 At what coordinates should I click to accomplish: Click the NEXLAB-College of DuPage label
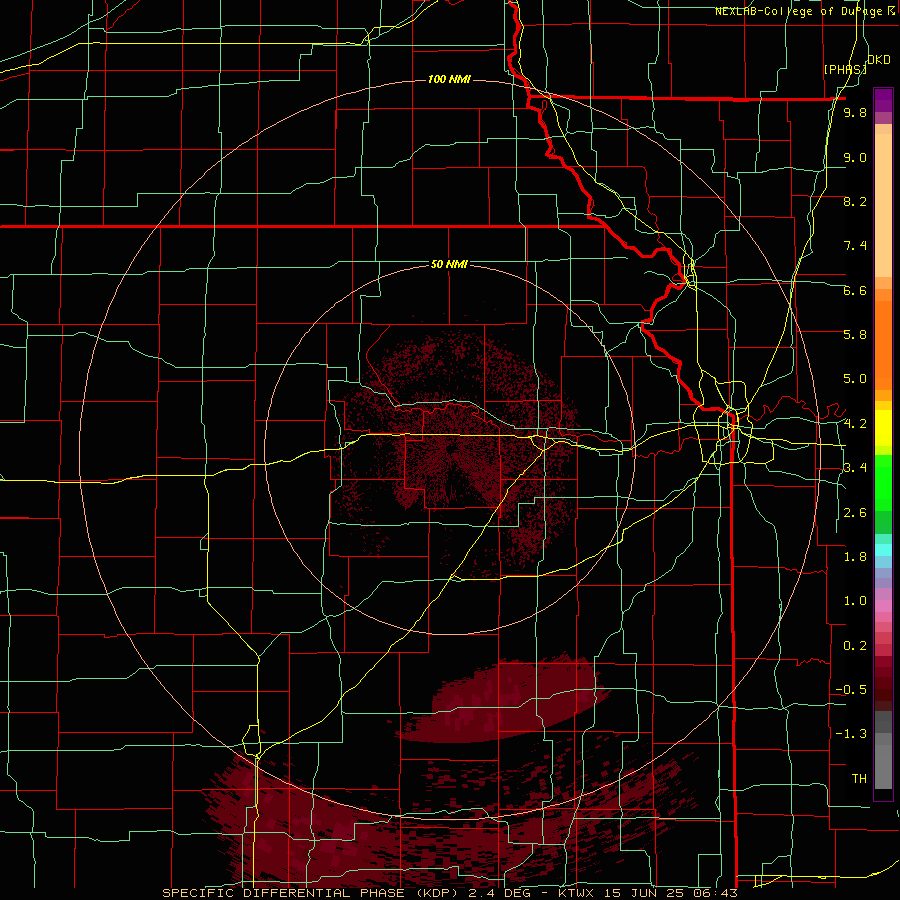click(x=800, y=11)
